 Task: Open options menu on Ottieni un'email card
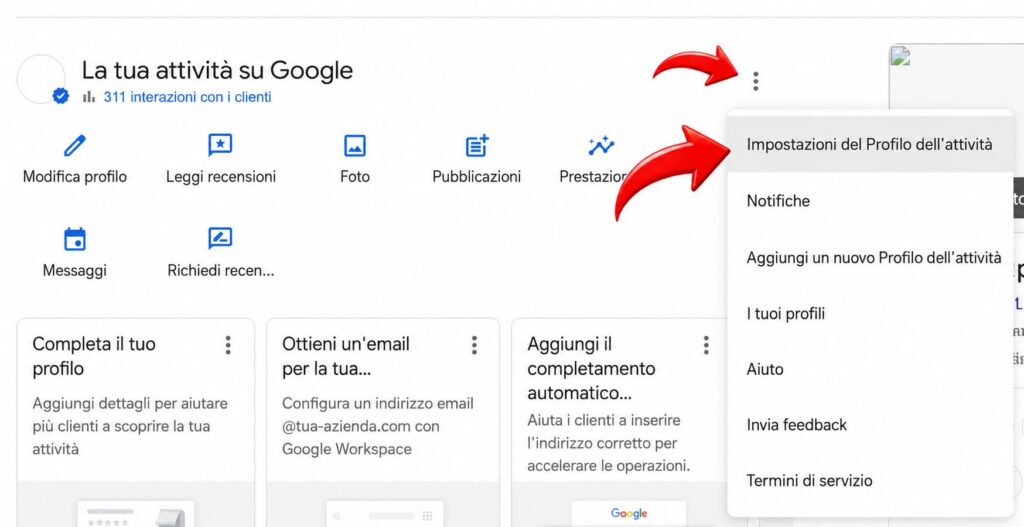point(474,345)
